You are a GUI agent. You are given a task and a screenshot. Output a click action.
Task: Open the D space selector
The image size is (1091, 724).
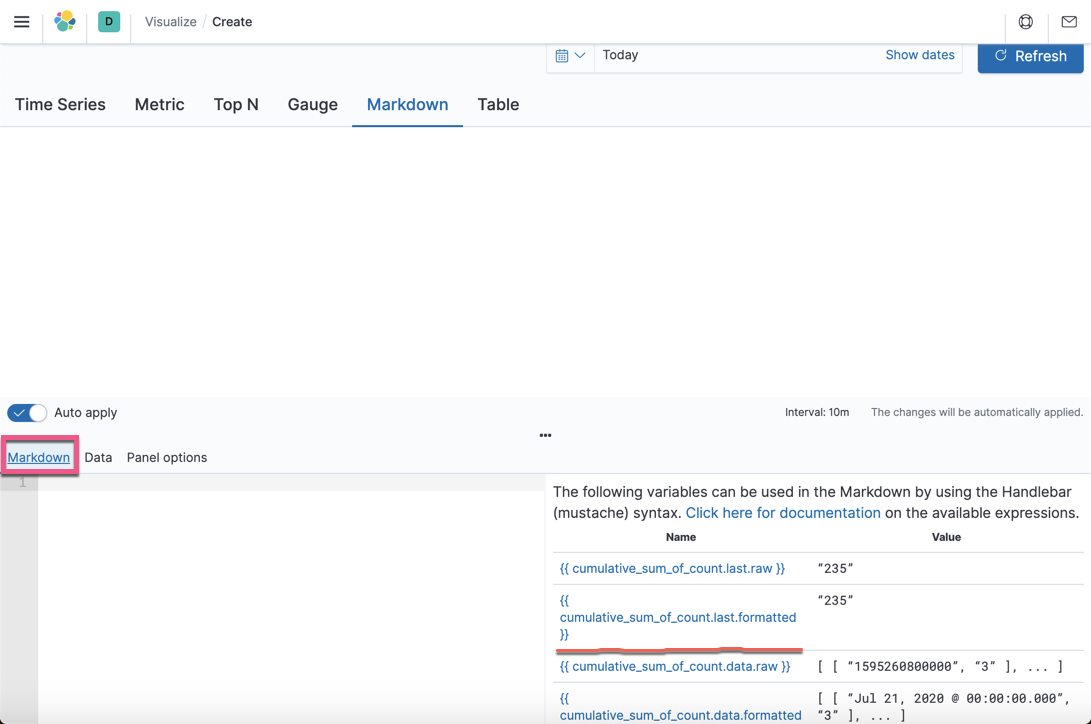pyautogui.click(x=108, y=21)
